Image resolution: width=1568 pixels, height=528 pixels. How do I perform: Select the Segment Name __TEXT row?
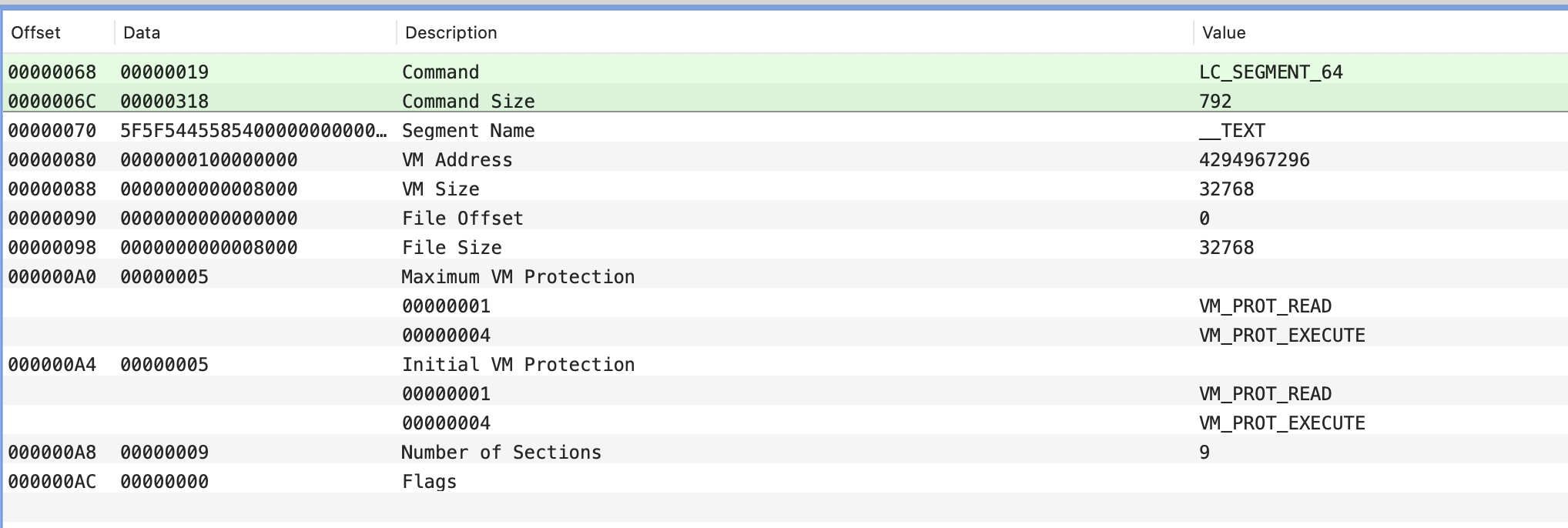click(x=786, y=131)
